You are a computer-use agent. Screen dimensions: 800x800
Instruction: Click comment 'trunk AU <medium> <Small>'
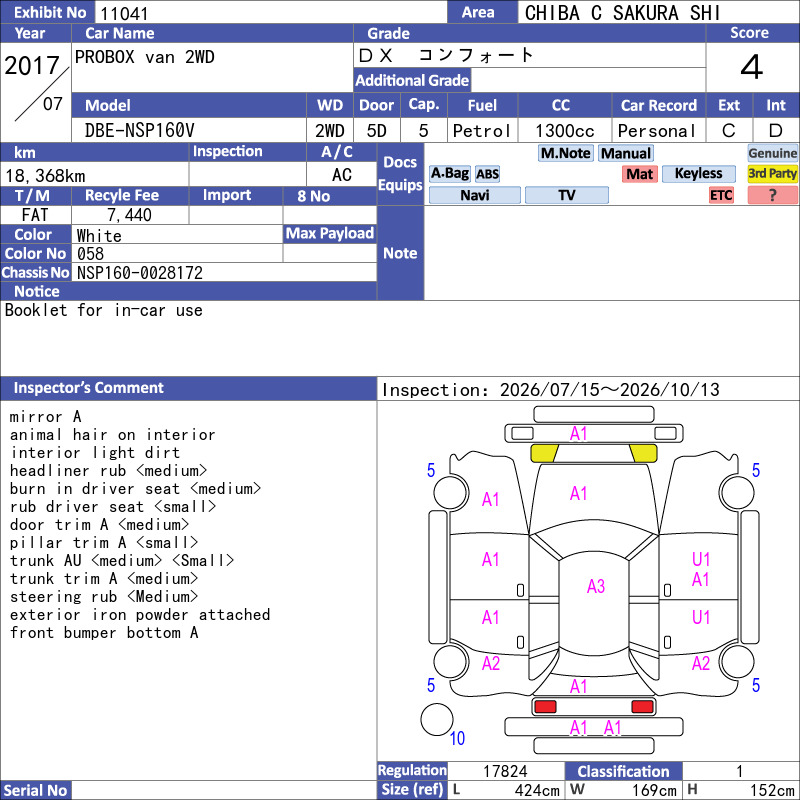122,561
